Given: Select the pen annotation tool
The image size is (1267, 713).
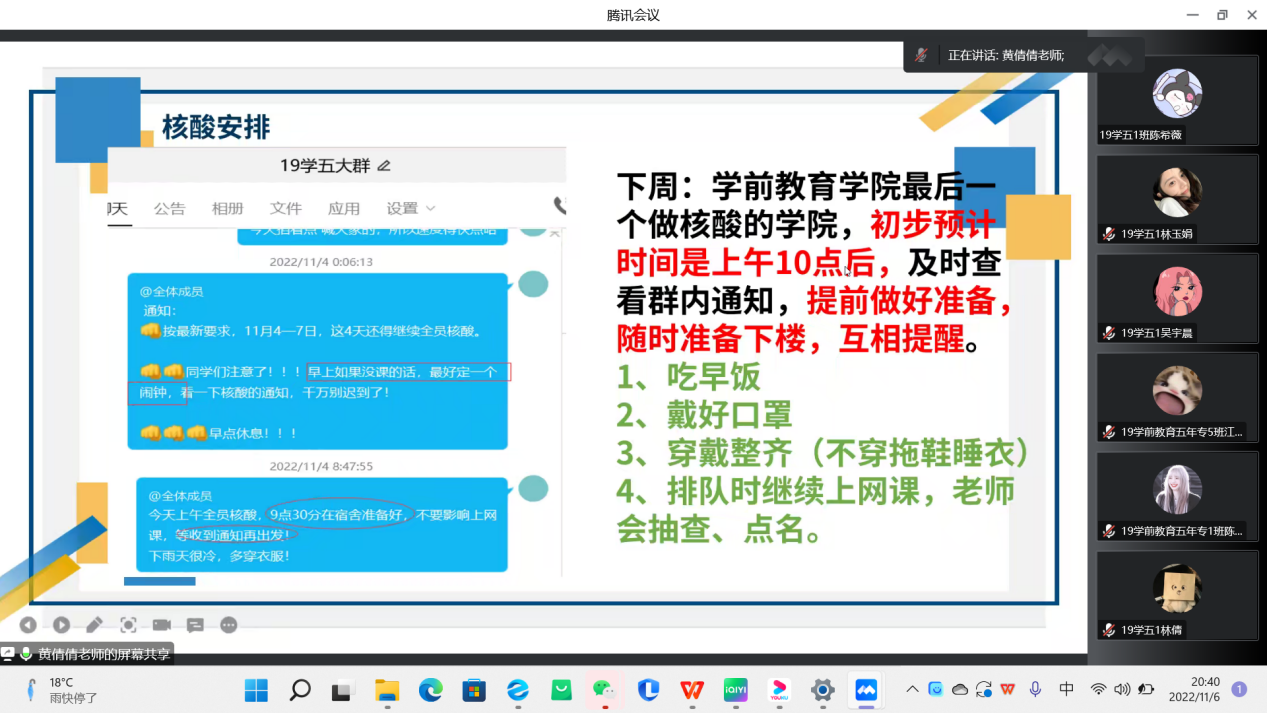Looking at the screenshot, I should [x=94, y=625].
